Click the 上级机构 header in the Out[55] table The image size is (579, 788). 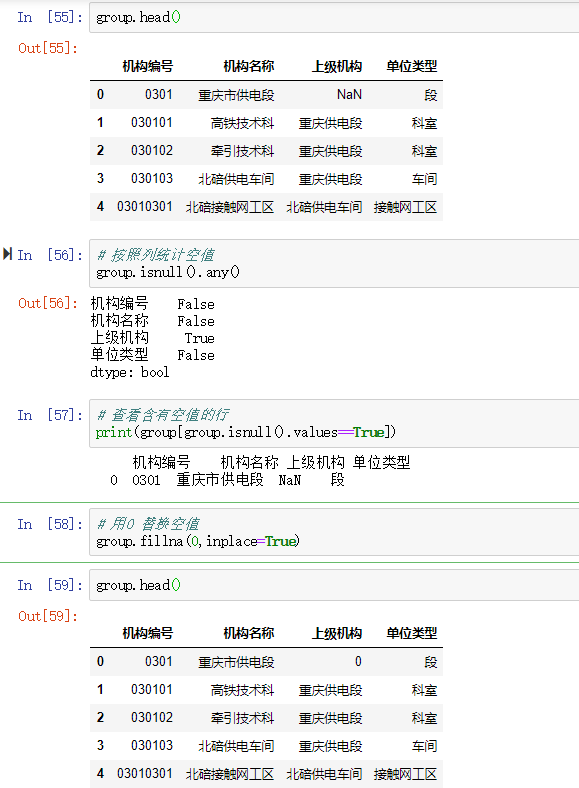pos(337,66)
